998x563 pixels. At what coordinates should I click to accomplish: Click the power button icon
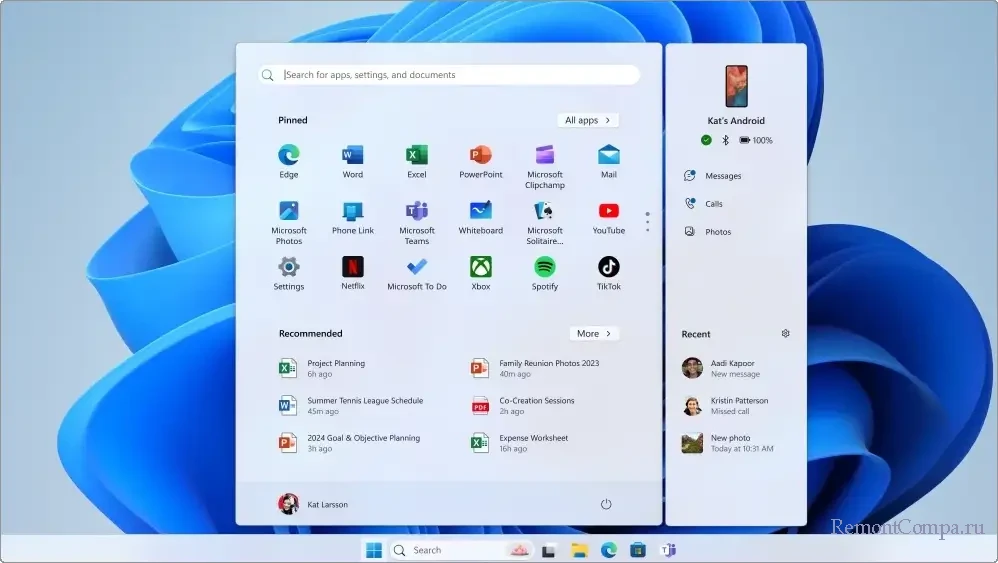pyautogui.click(x=605, y=504)
